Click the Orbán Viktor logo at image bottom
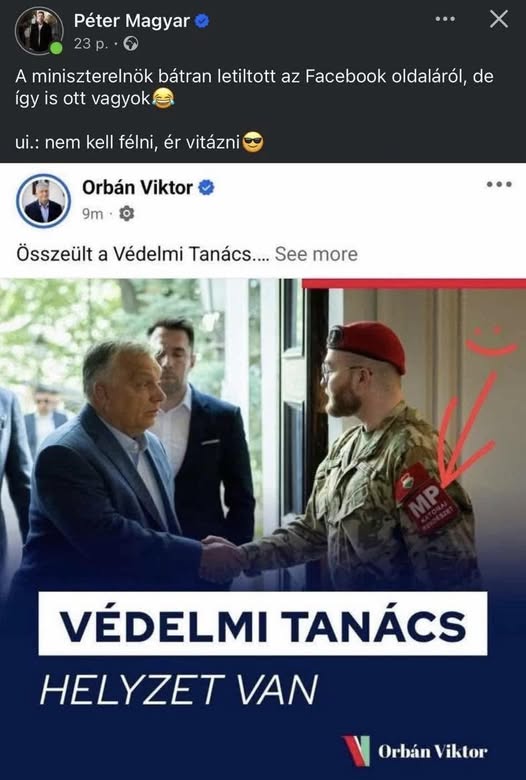526x780 pixels. tap(416, 751)
